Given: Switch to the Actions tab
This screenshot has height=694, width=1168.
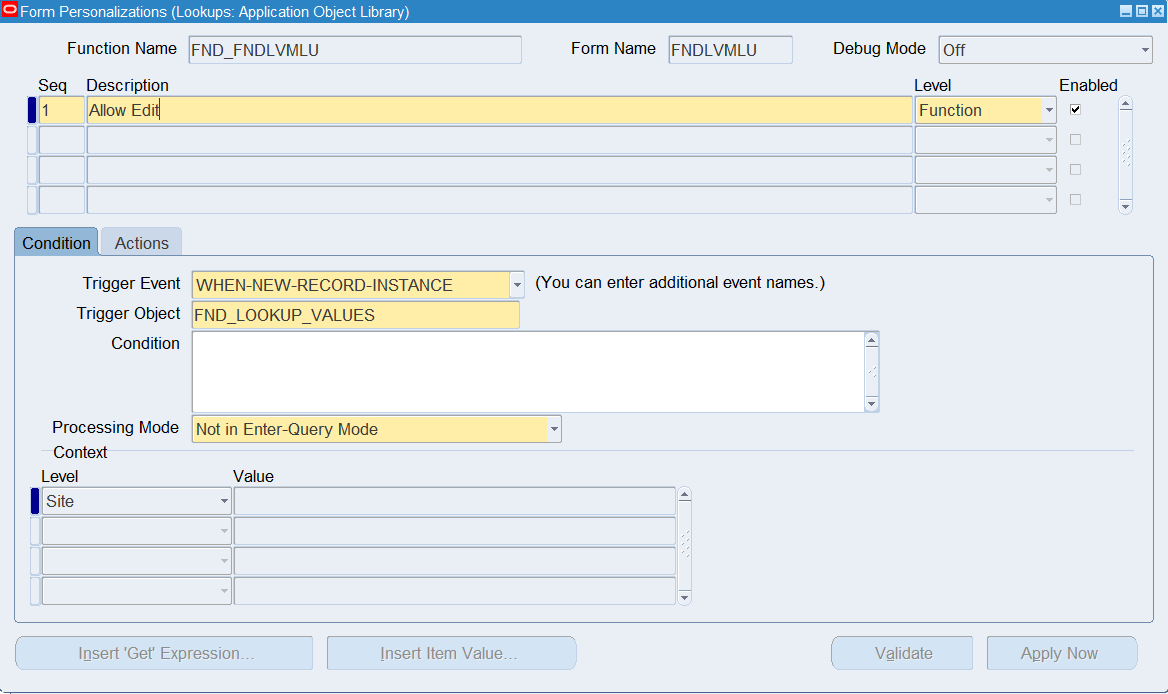Looking at the screenshot, I should (140, 241).
